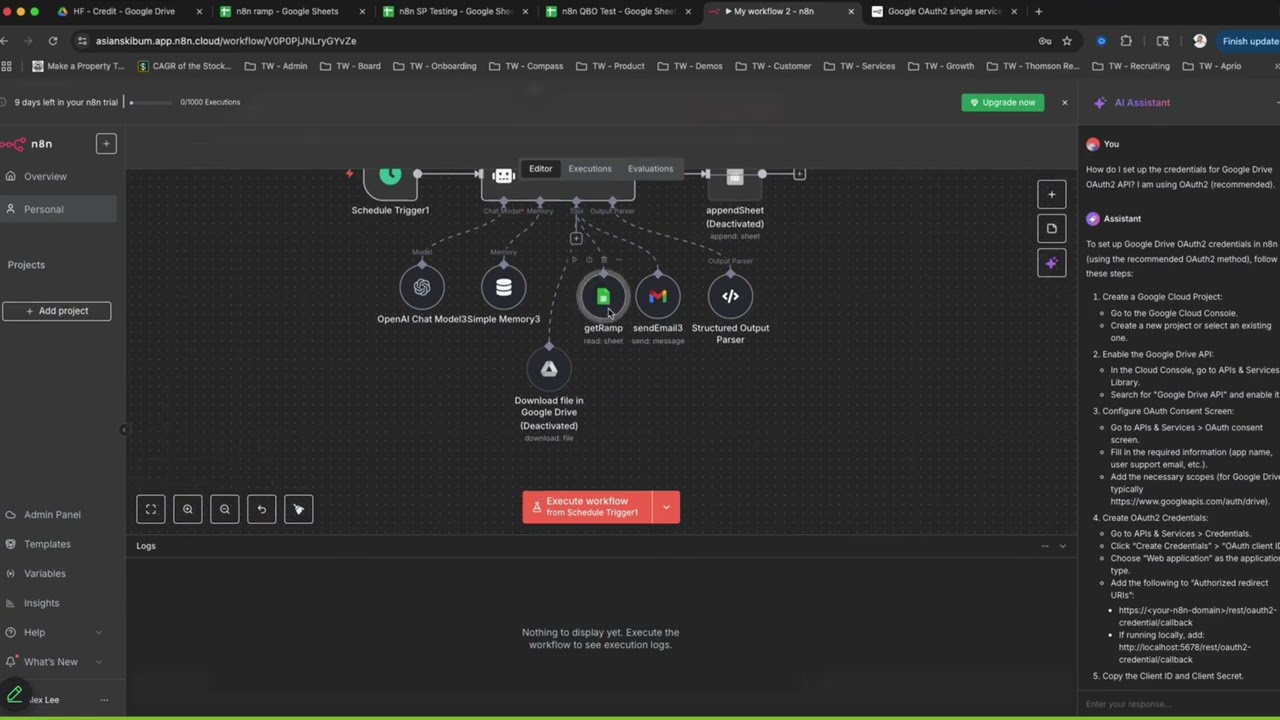Click the AI Agent robot node icon
The image size is (1280, 720).
[x=504, y=176]
